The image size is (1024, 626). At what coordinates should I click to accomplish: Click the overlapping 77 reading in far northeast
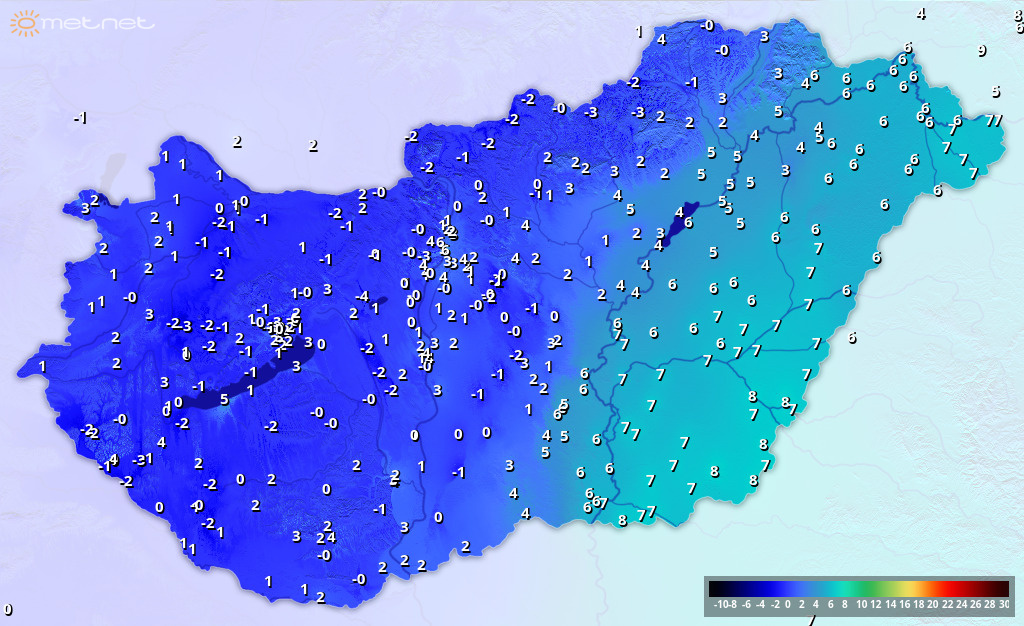coord(994,120)
